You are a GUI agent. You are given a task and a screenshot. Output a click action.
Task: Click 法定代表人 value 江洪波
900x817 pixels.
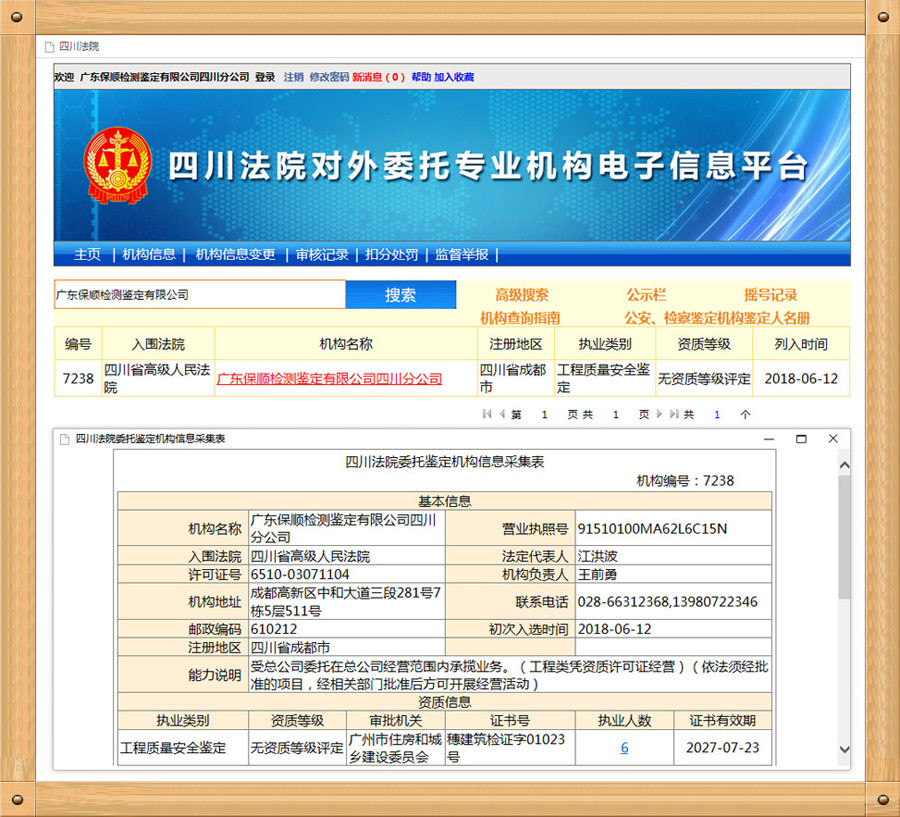click(x=598, y=556)
